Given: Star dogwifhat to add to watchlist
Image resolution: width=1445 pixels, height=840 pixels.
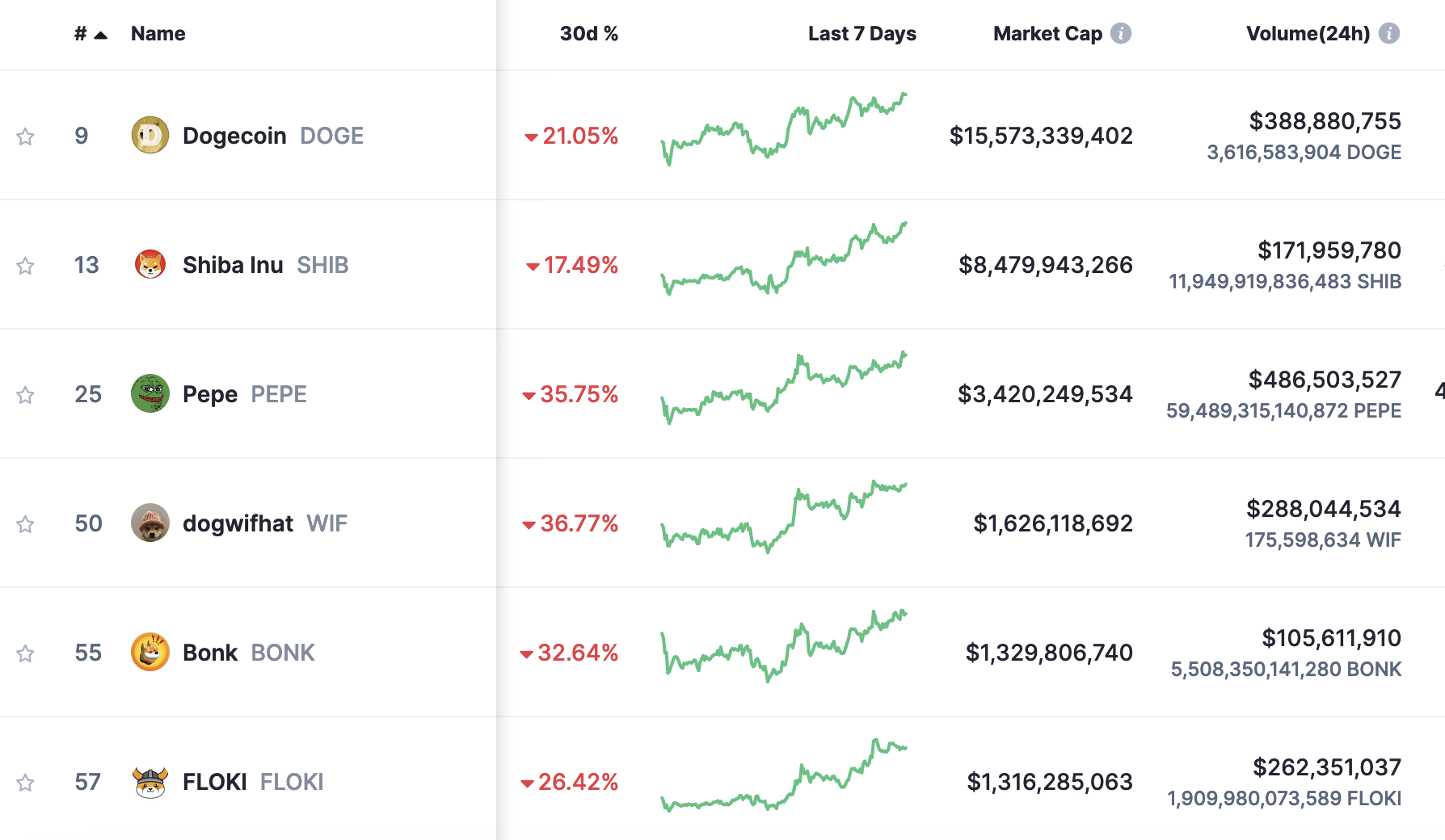Looking at the screenshot, I should [25, 524].
